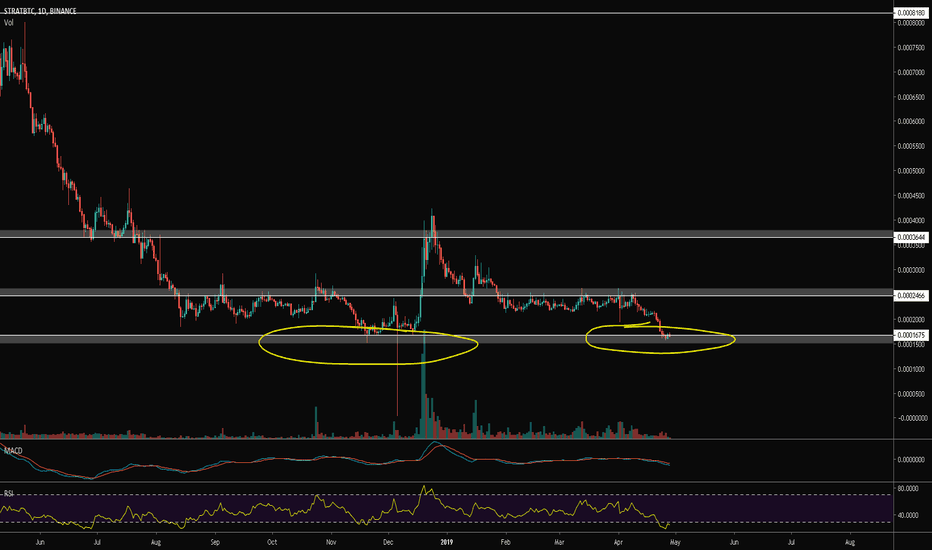The height and width of the screenshot is (550, 932).
Task: Click the RSI 80.0000 axis label
Action: click(x=908, y=489)
